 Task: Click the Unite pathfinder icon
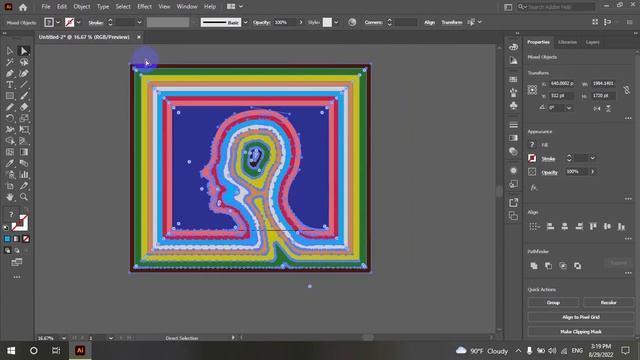click(533, 266)
